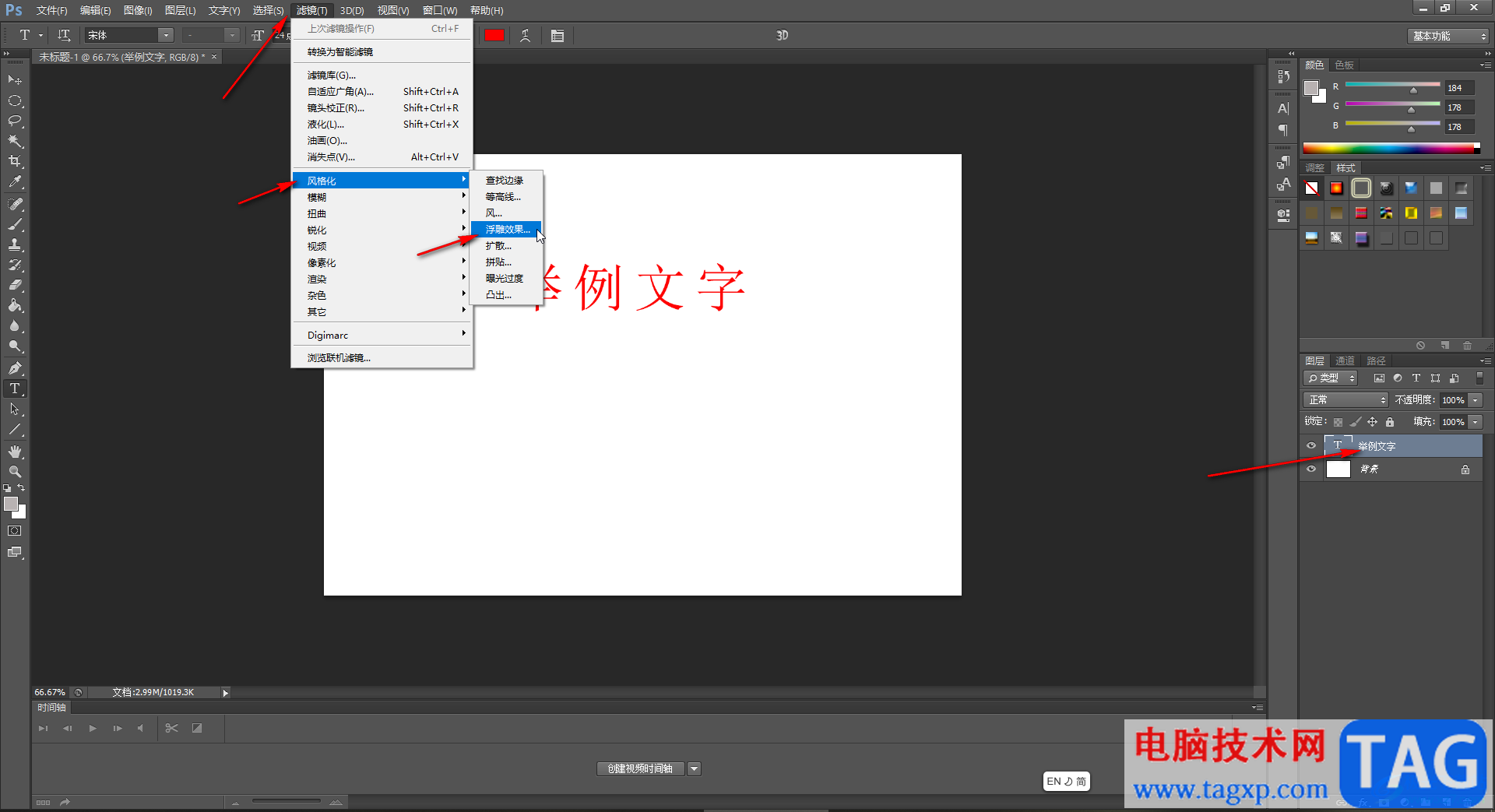Edit the R value field 184
The image size is (1495, 812).
click(x=1459, y=88)
